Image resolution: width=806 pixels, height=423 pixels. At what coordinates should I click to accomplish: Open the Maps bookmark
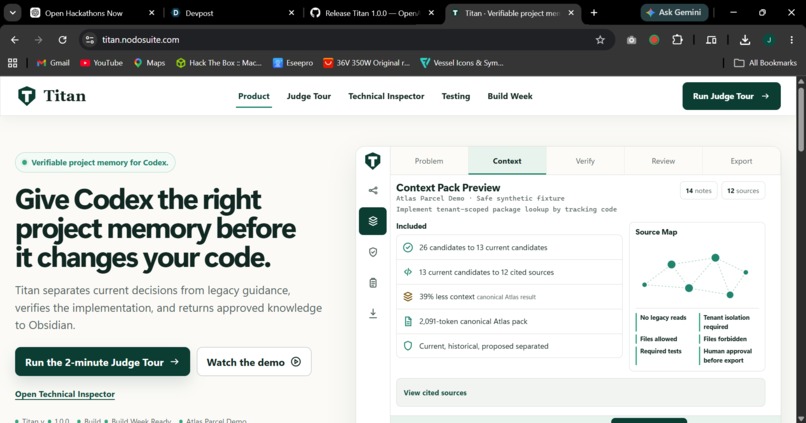point(150,63)
